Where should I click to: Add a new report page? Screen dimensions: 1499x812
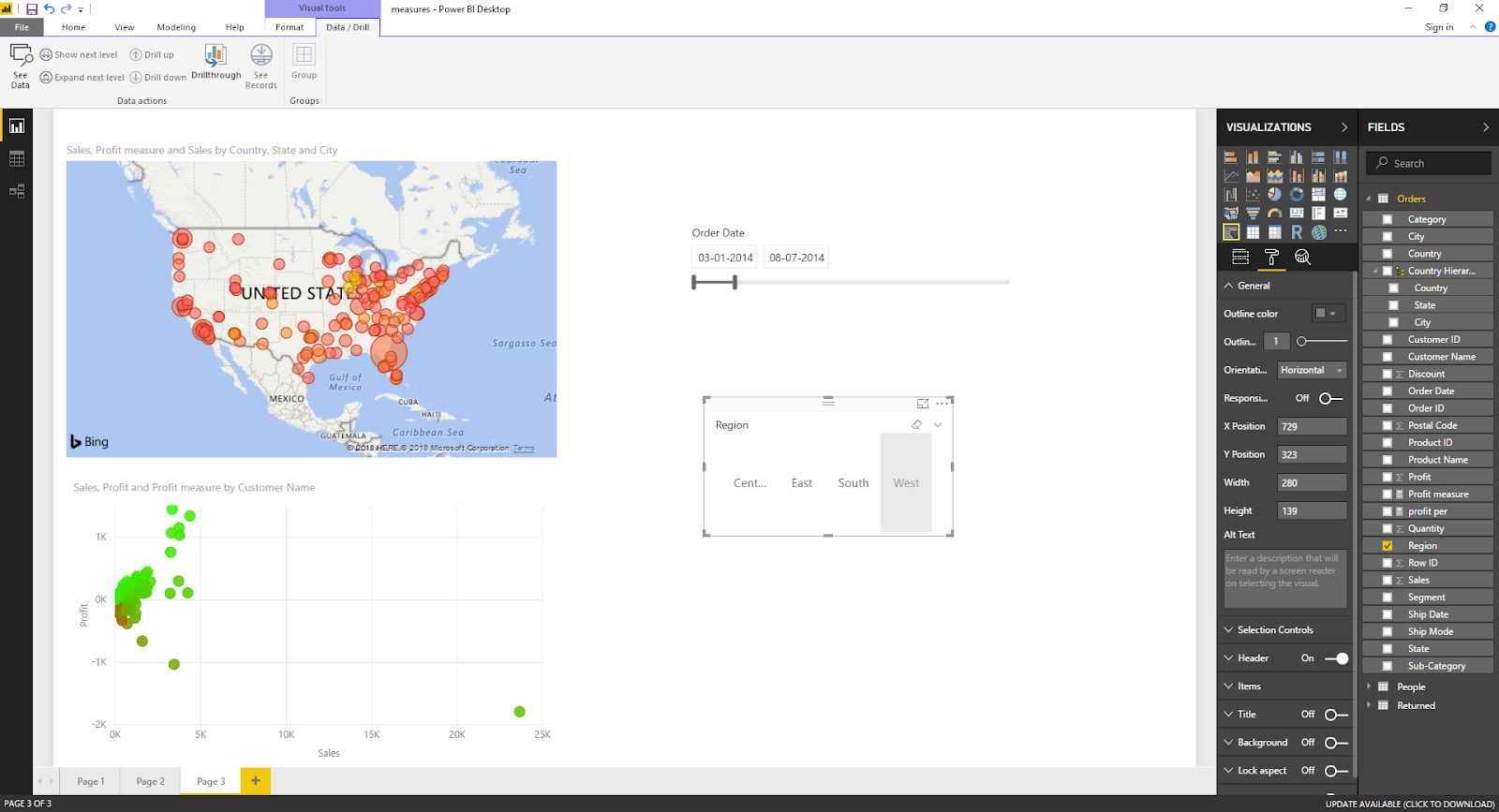tap(256, 780)
